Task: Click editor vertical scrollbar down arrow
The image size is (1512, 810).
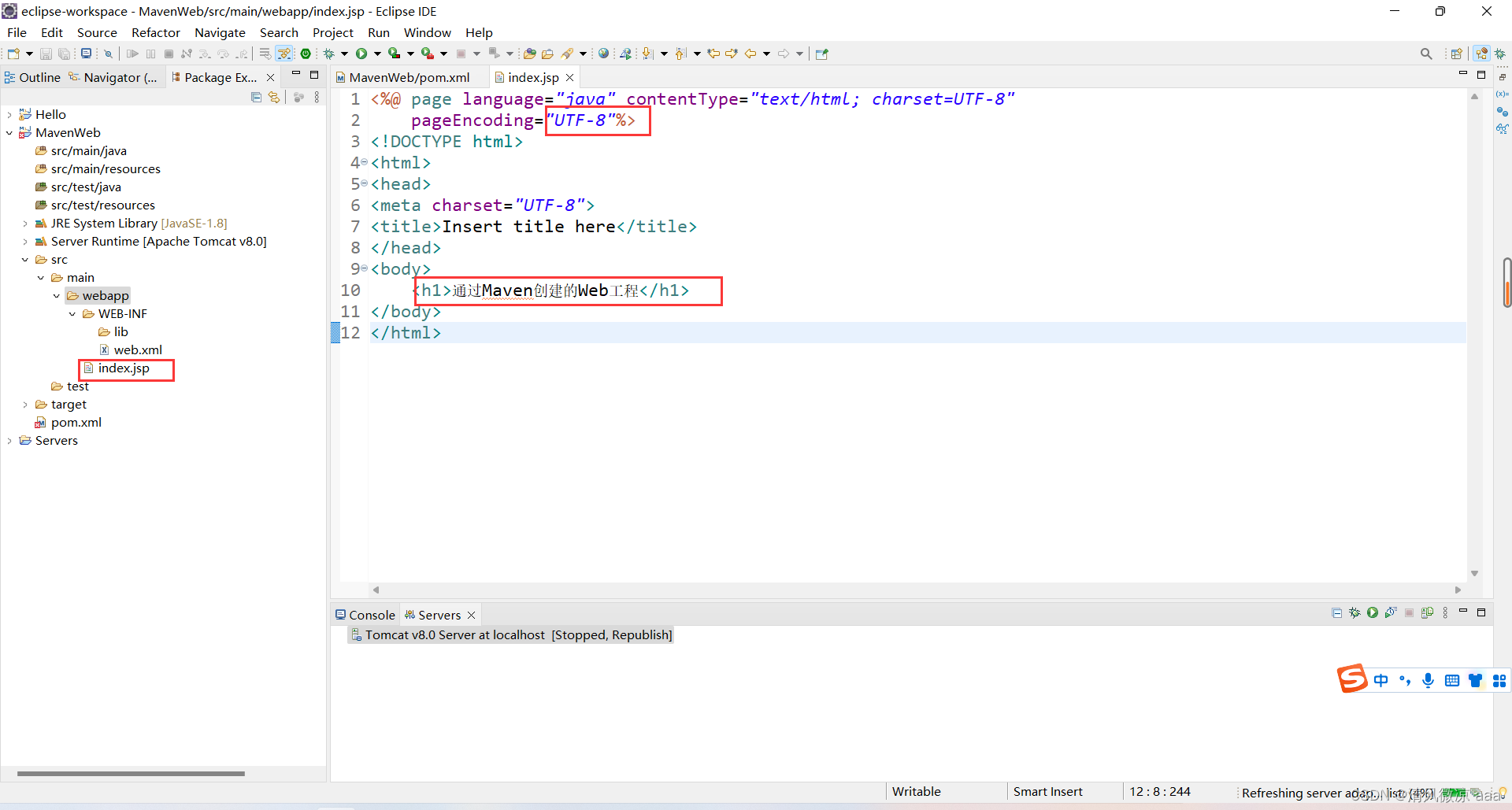Action: tap(1474, 573)
